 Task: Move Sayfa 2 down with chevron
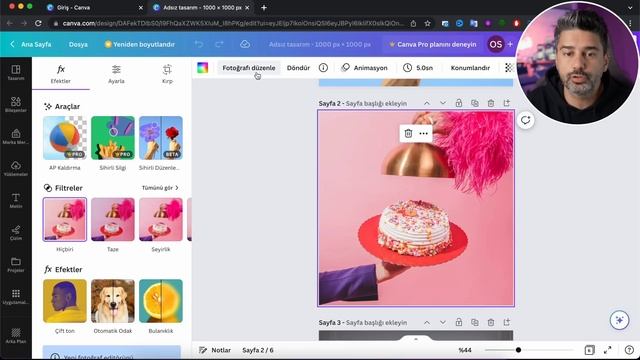click(x=443, y=103)
